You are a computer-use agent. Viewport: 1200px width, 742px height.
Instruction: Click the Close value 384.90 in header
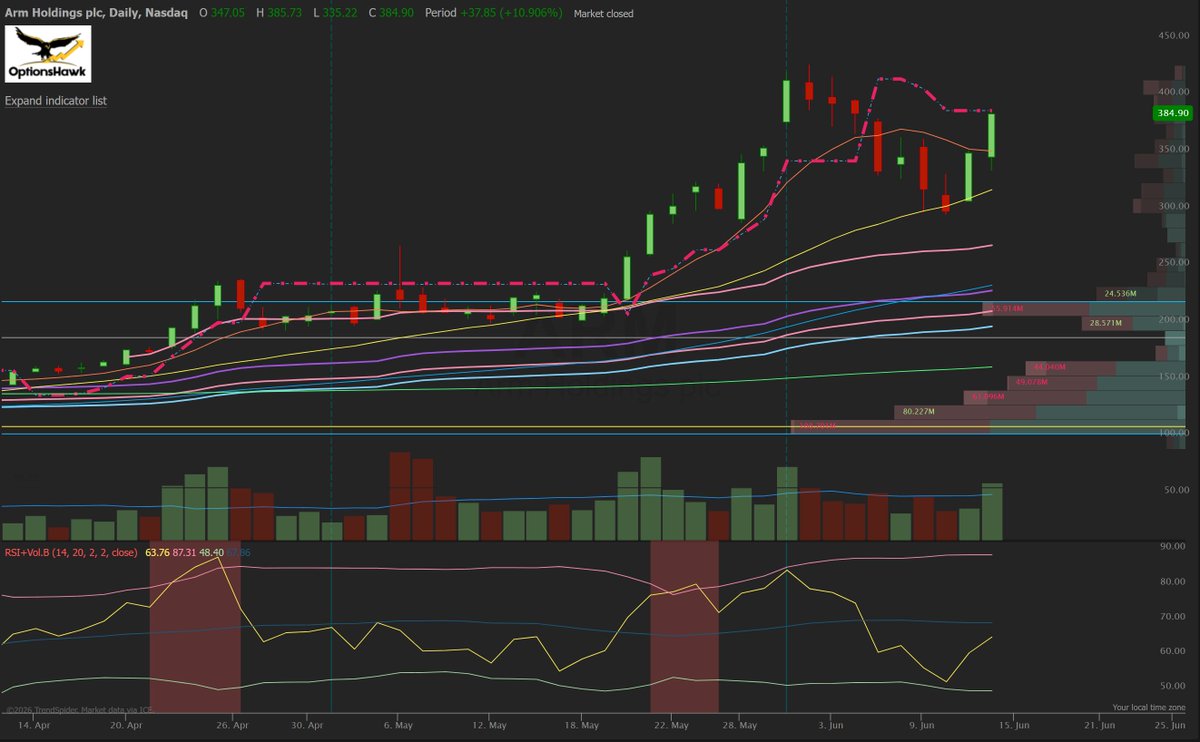click(x=398, y=14)
